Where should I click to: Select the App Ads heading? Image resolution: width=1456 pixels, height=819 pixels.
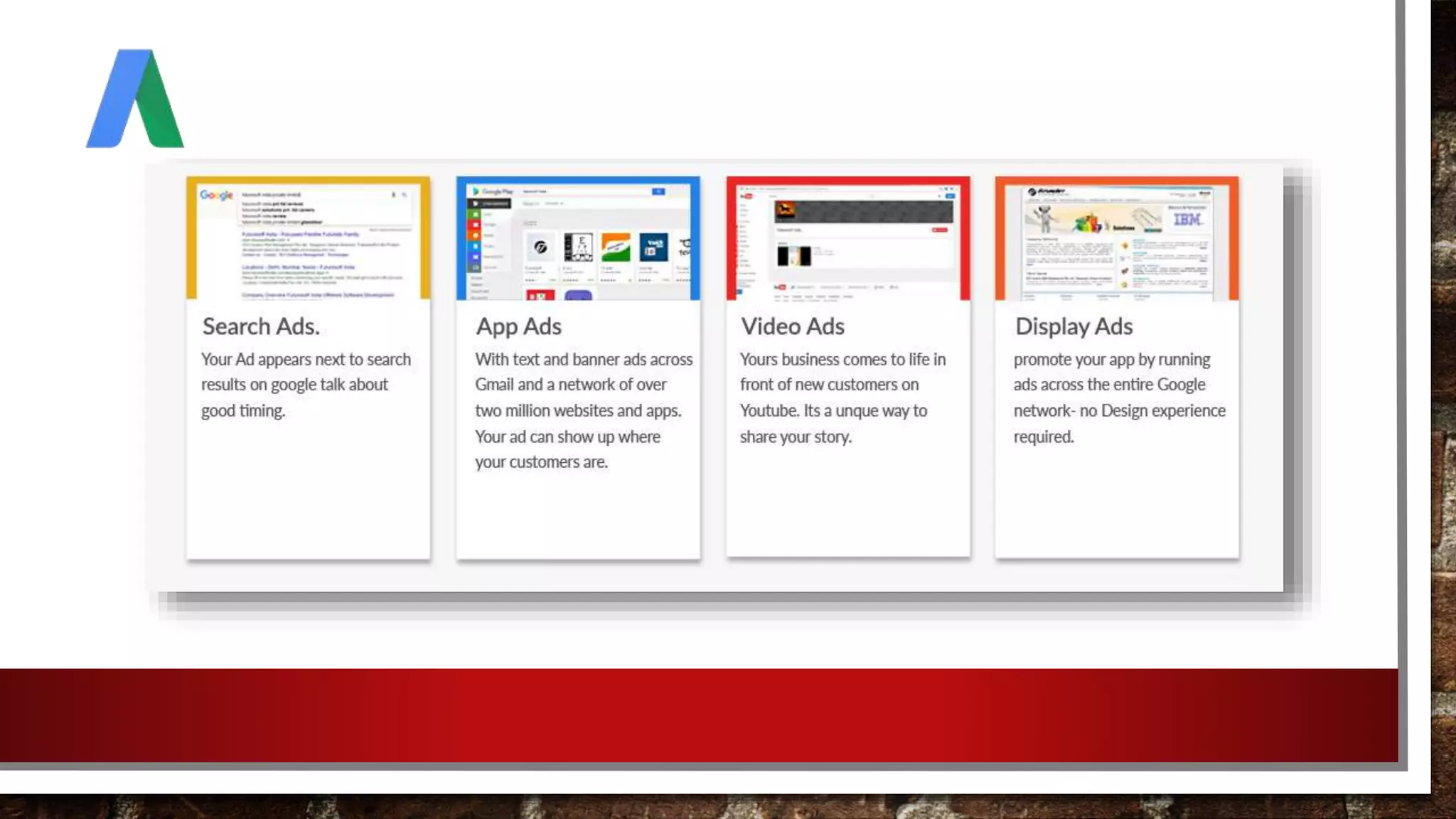(518, 326)
